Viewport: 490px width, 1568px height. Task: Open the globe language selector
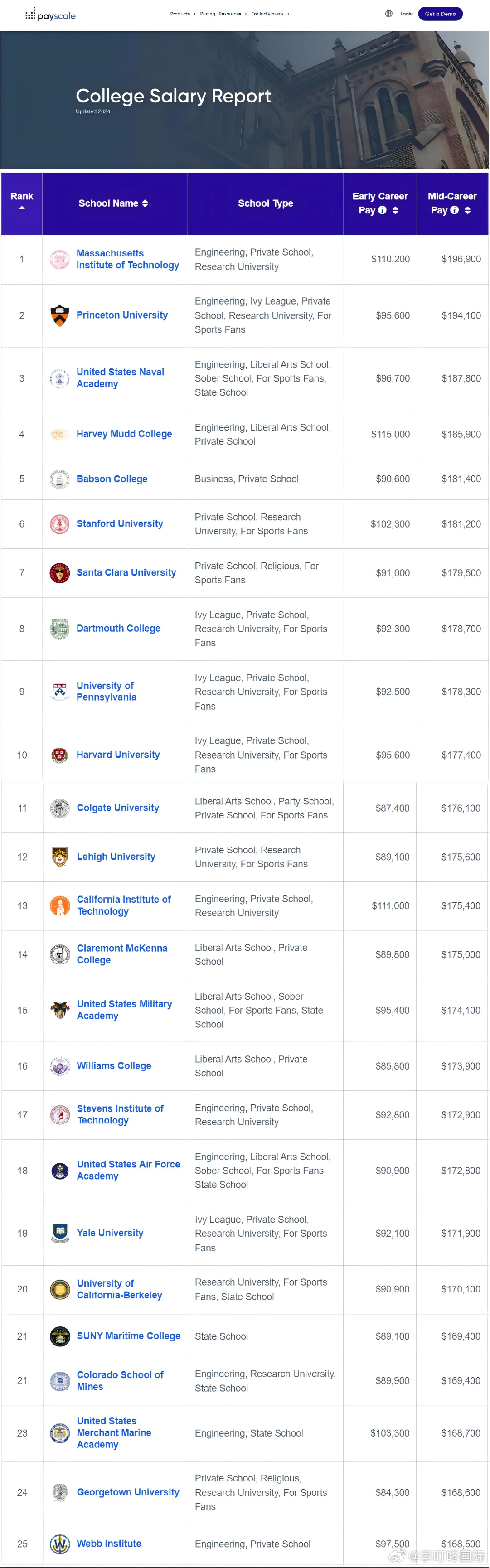388,14
